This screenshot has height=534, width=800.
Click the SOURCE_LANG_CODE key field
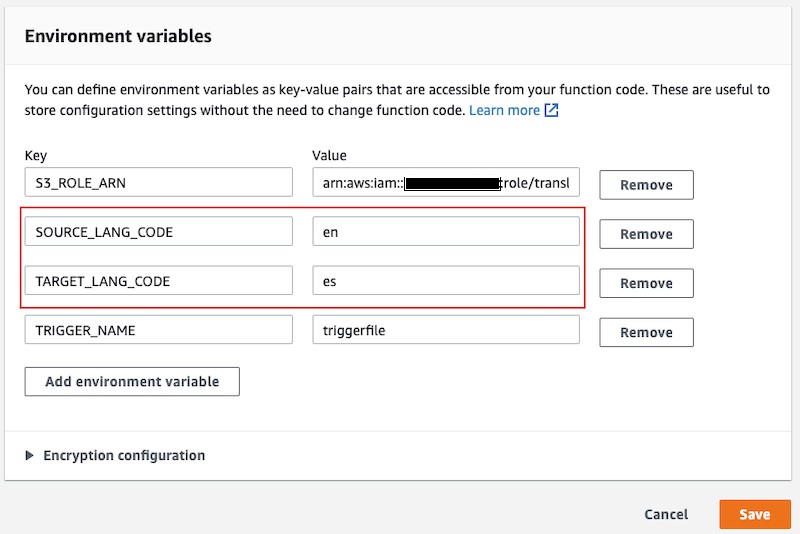click(159, 231)
